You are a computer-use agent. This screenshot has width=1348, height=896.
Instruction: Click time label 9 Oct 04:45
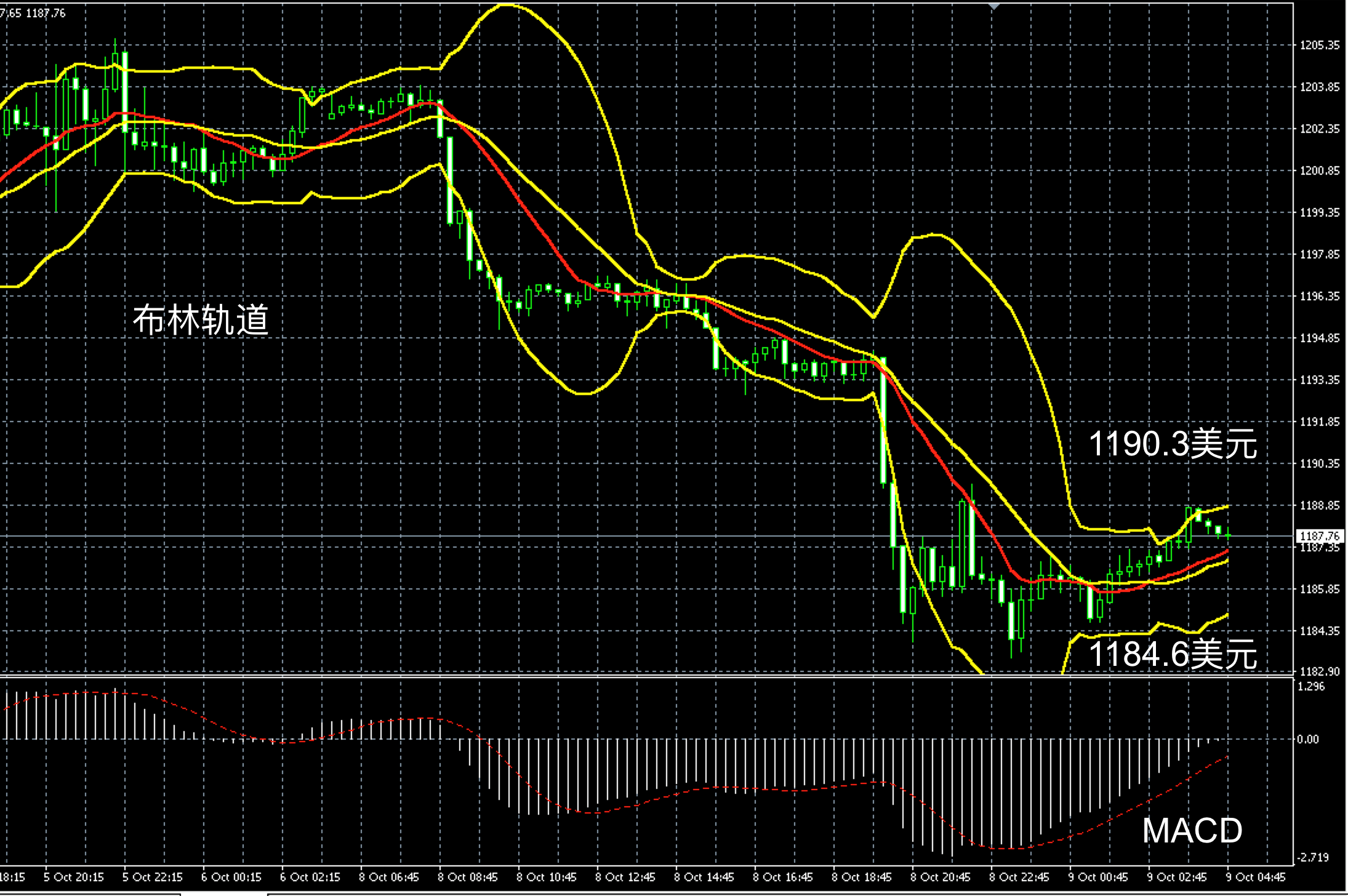tap(1256, 877)
